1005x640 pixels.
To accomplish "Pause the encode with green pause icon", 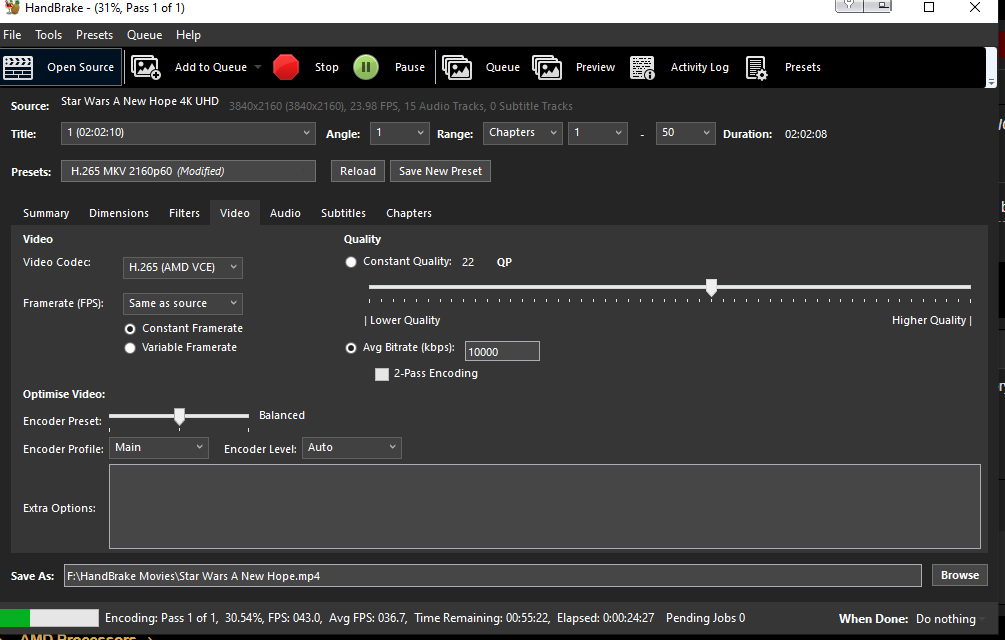I will 366,68.
